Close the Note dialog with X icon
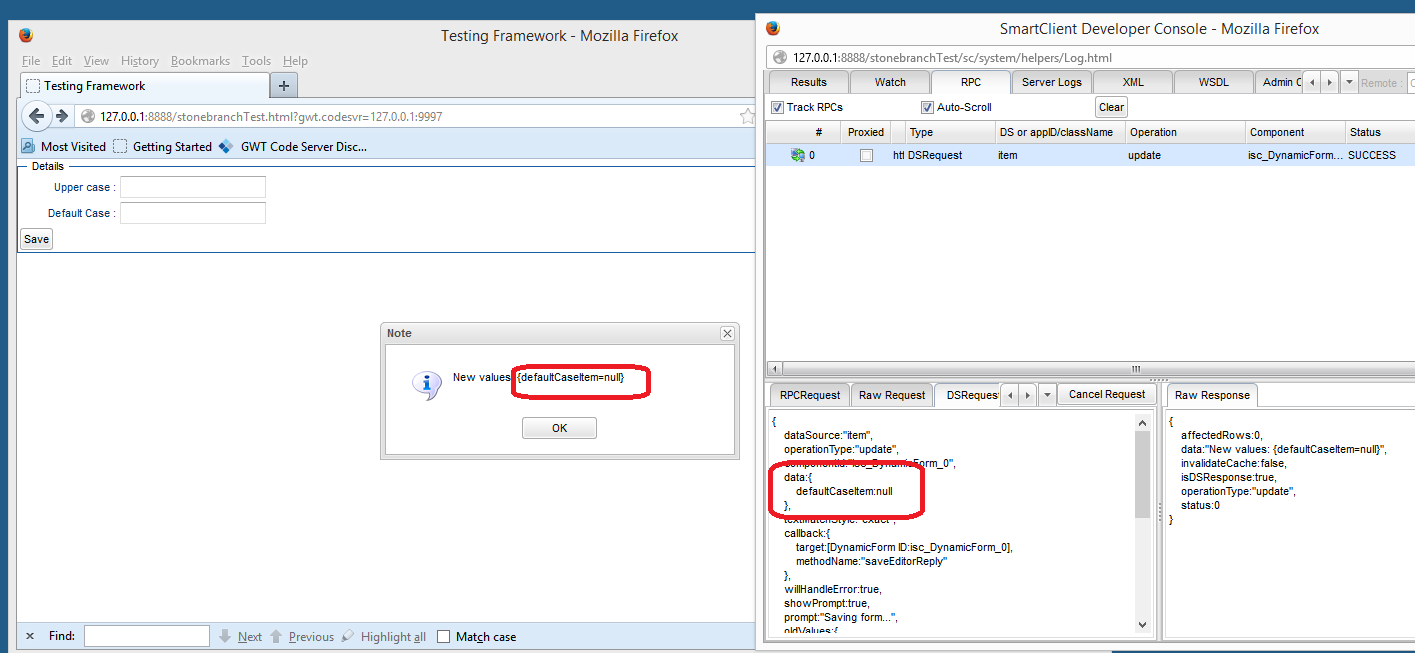Viewport: 1415px width, 653px height. [x=727, y=333]
